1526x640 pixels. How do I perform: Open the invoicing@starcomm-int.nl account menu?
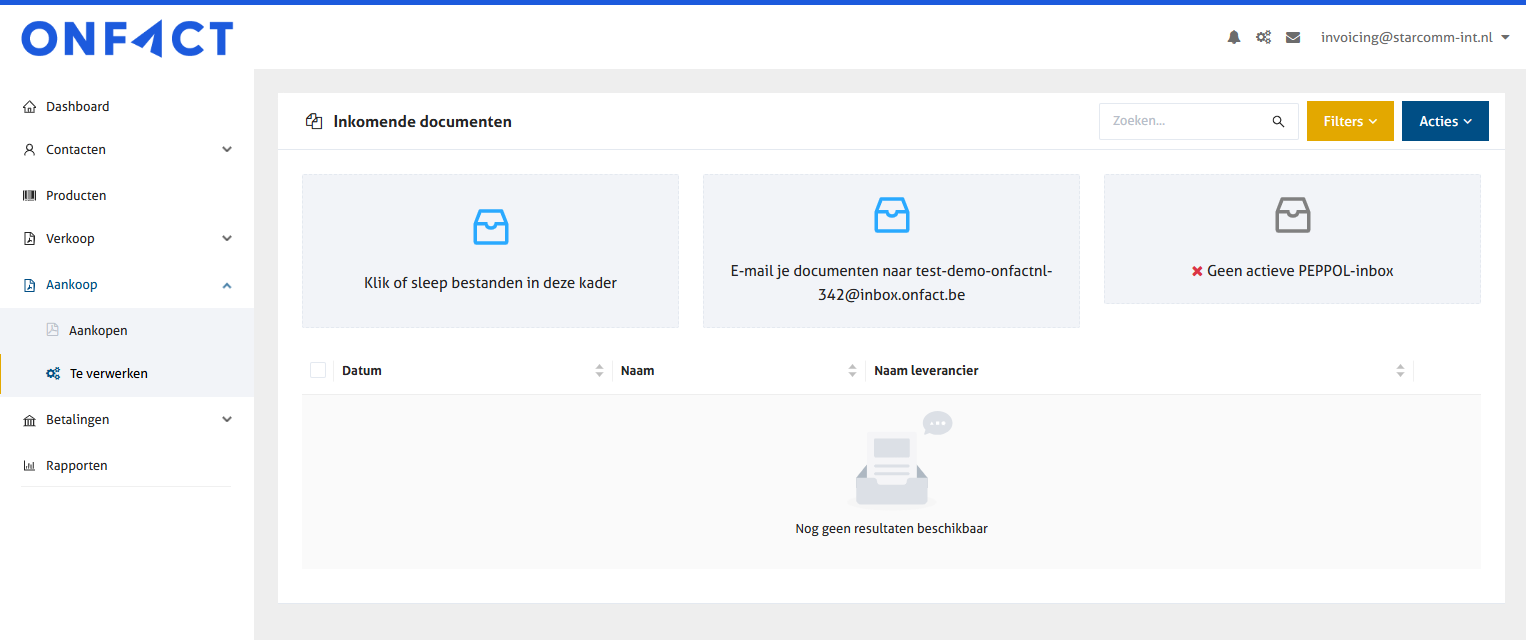pyautogui.click(x=1414, y=37)
